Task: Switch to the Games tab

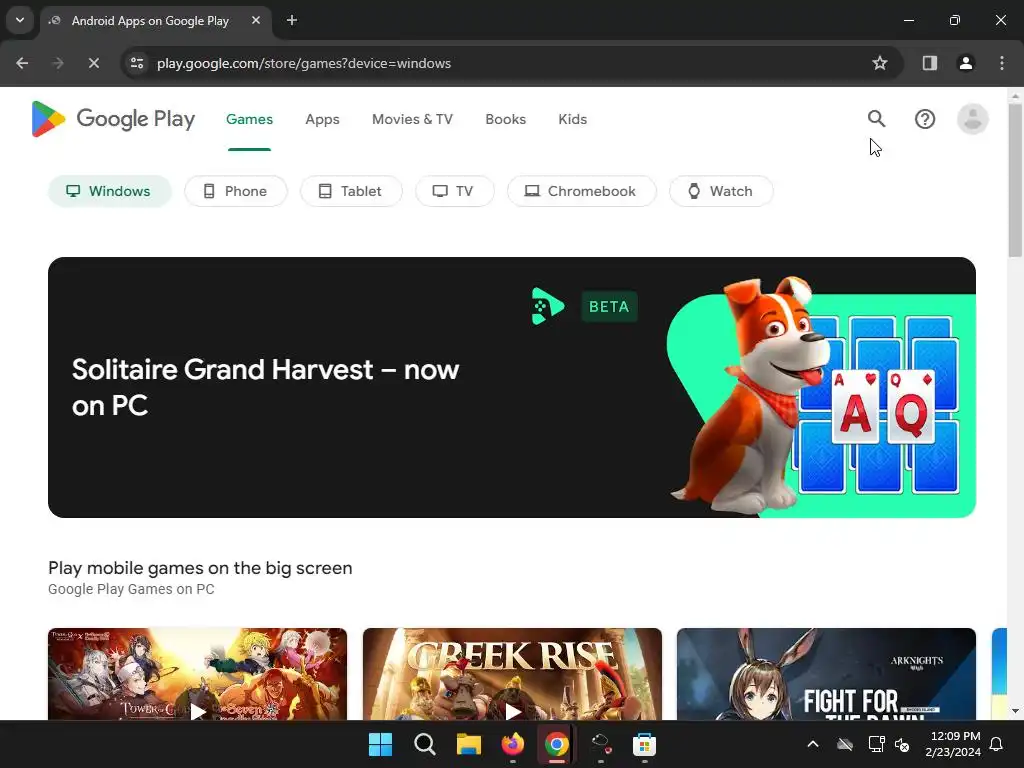Action: [x=249, y=120]
